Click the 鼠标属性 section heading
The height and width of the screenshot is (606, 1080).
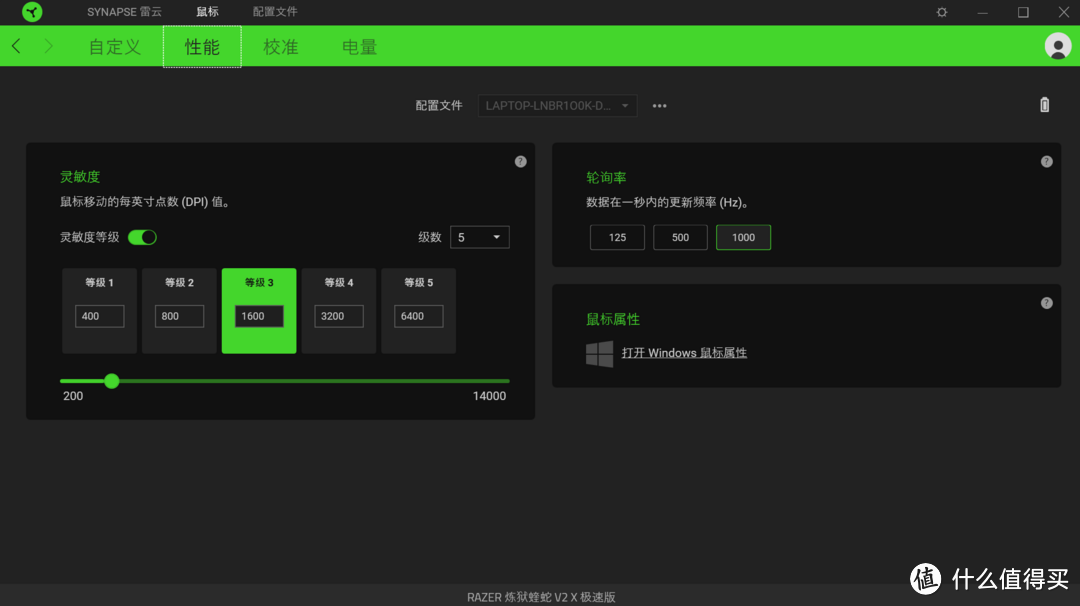coord(613,320)
